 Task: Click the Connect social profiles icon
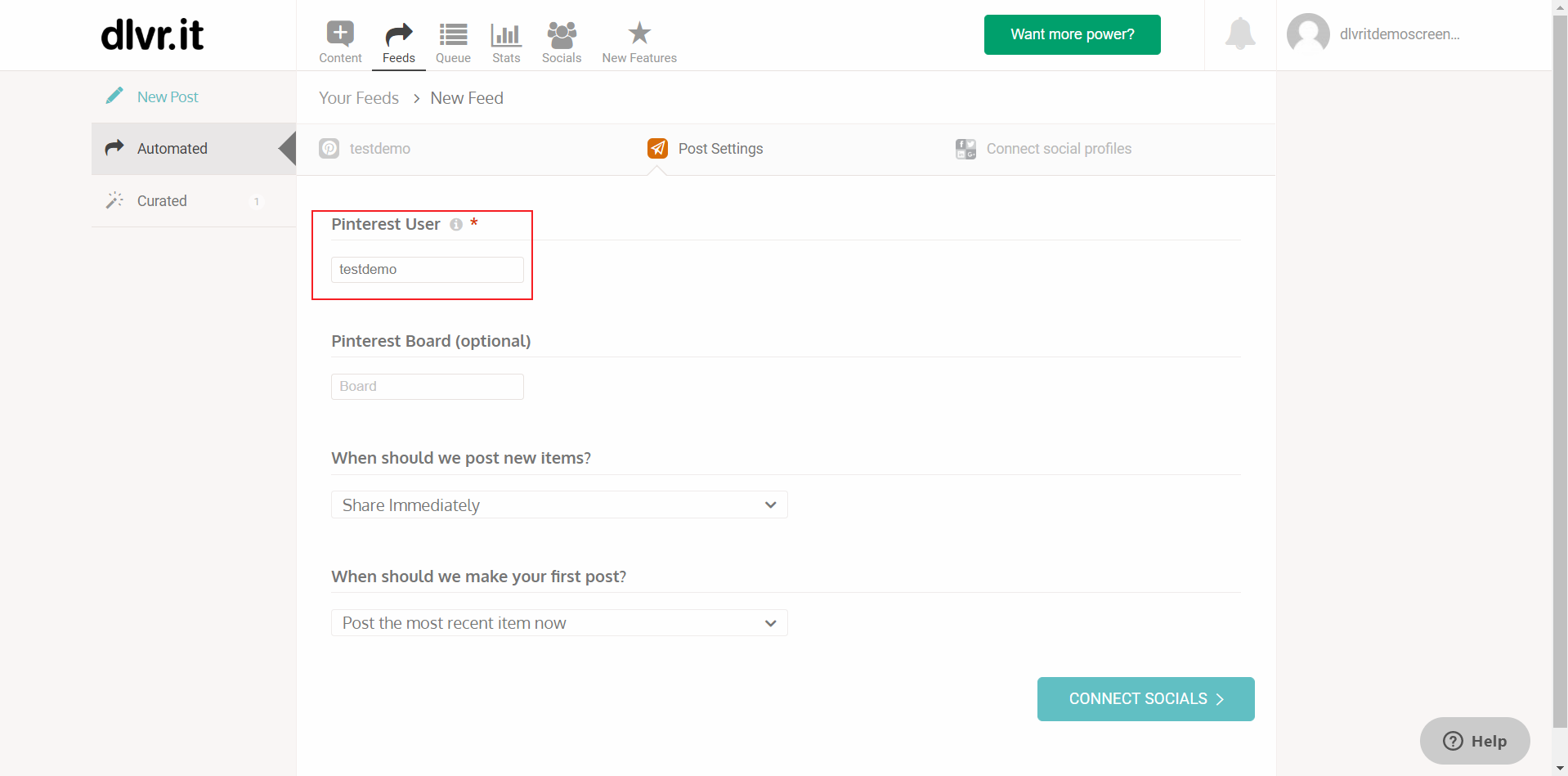965,149
